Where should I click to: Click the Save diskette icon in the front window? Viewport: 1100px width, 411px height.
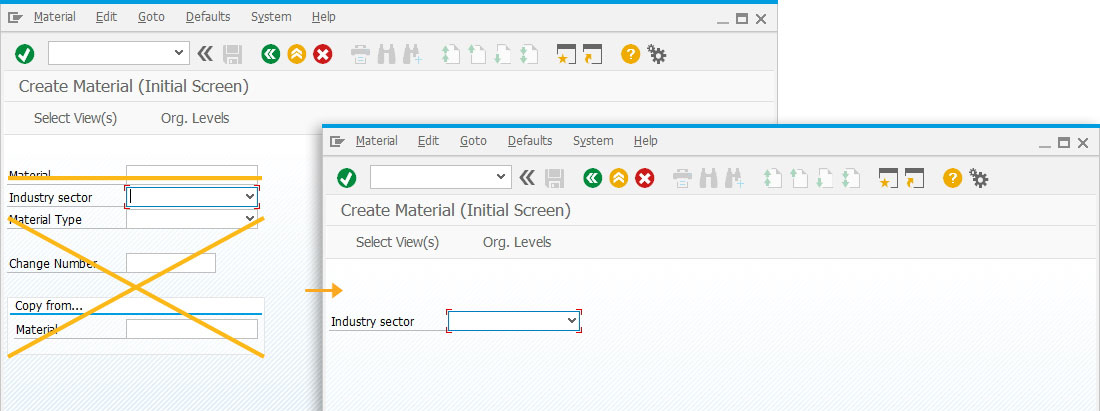555,178
